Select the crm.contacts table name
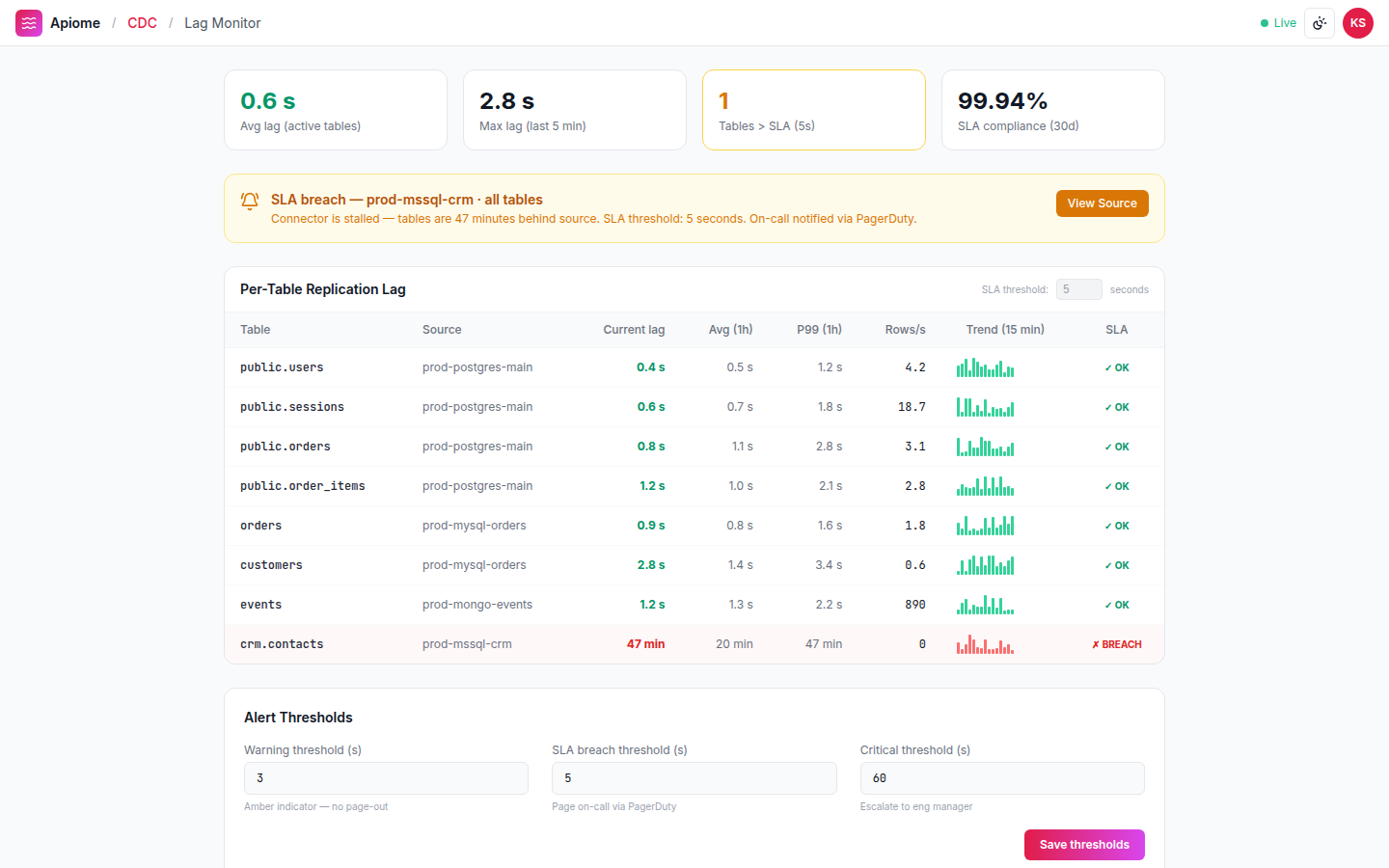This screenshot has height=868, width=1389. click(x=282, y=644)
